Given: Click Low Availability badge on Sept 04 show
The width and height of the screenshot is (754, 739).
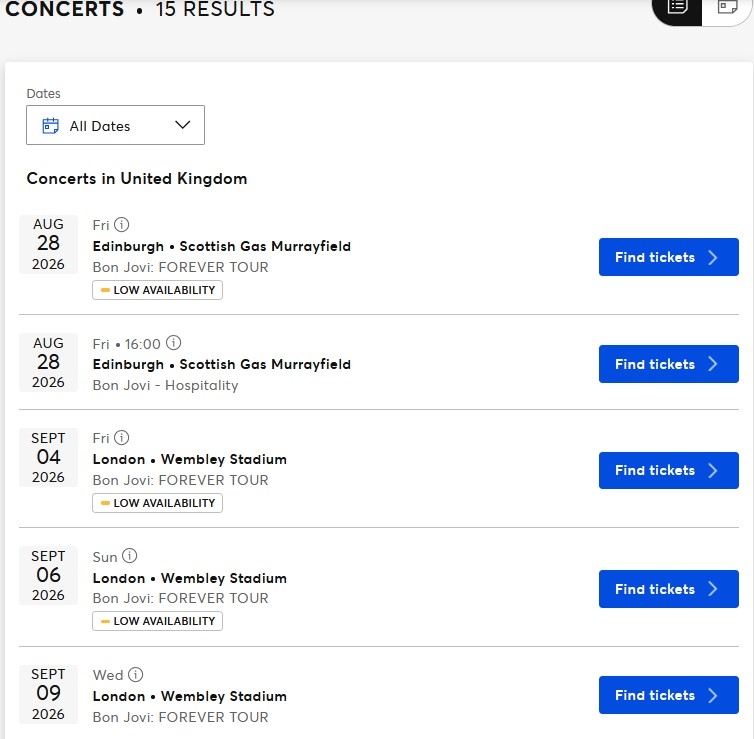Looking at the screenshot, I should [x=157, y=503].
